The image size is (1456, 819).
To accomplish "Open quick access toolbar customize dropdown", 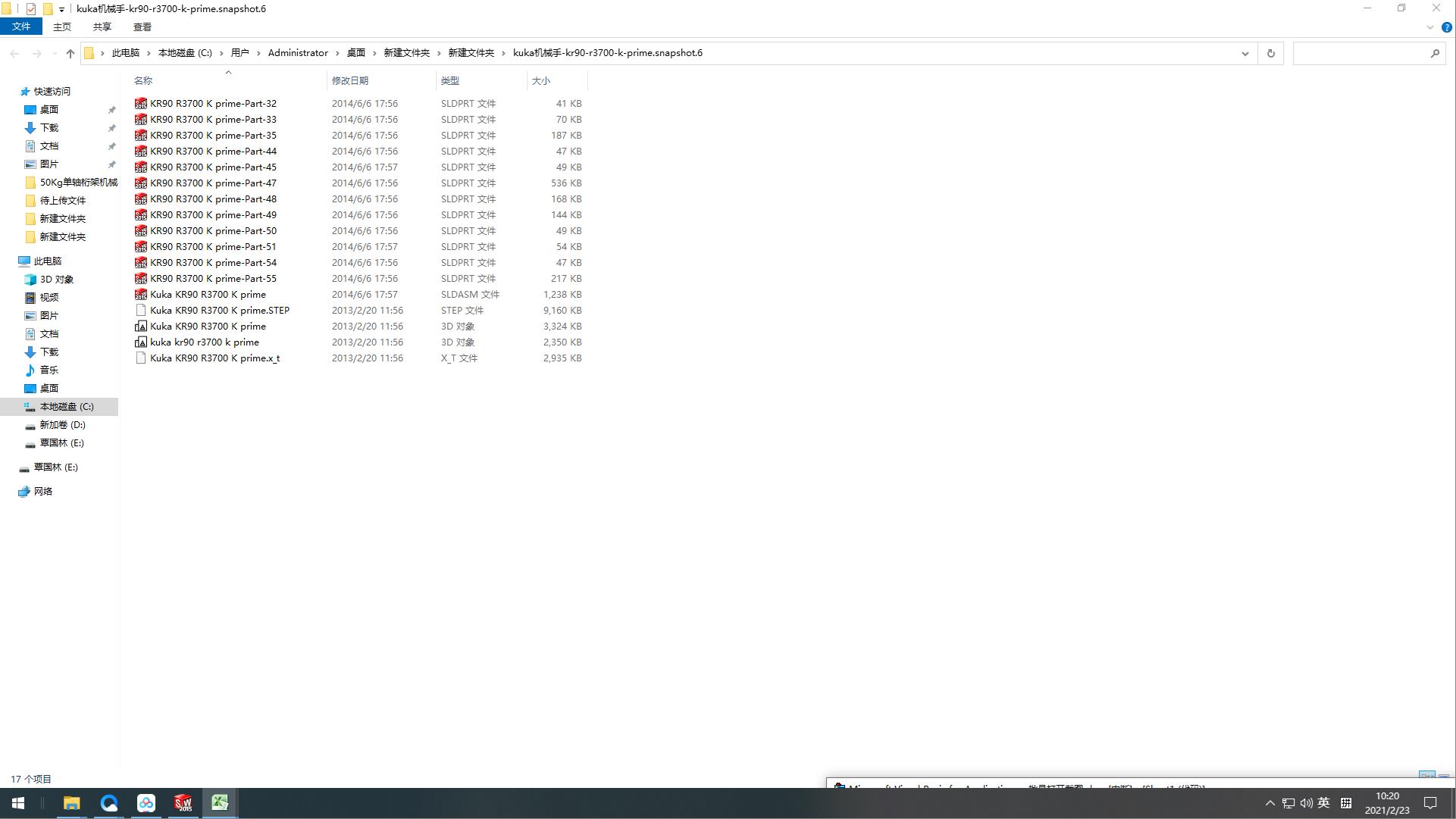I will [61, 9].
